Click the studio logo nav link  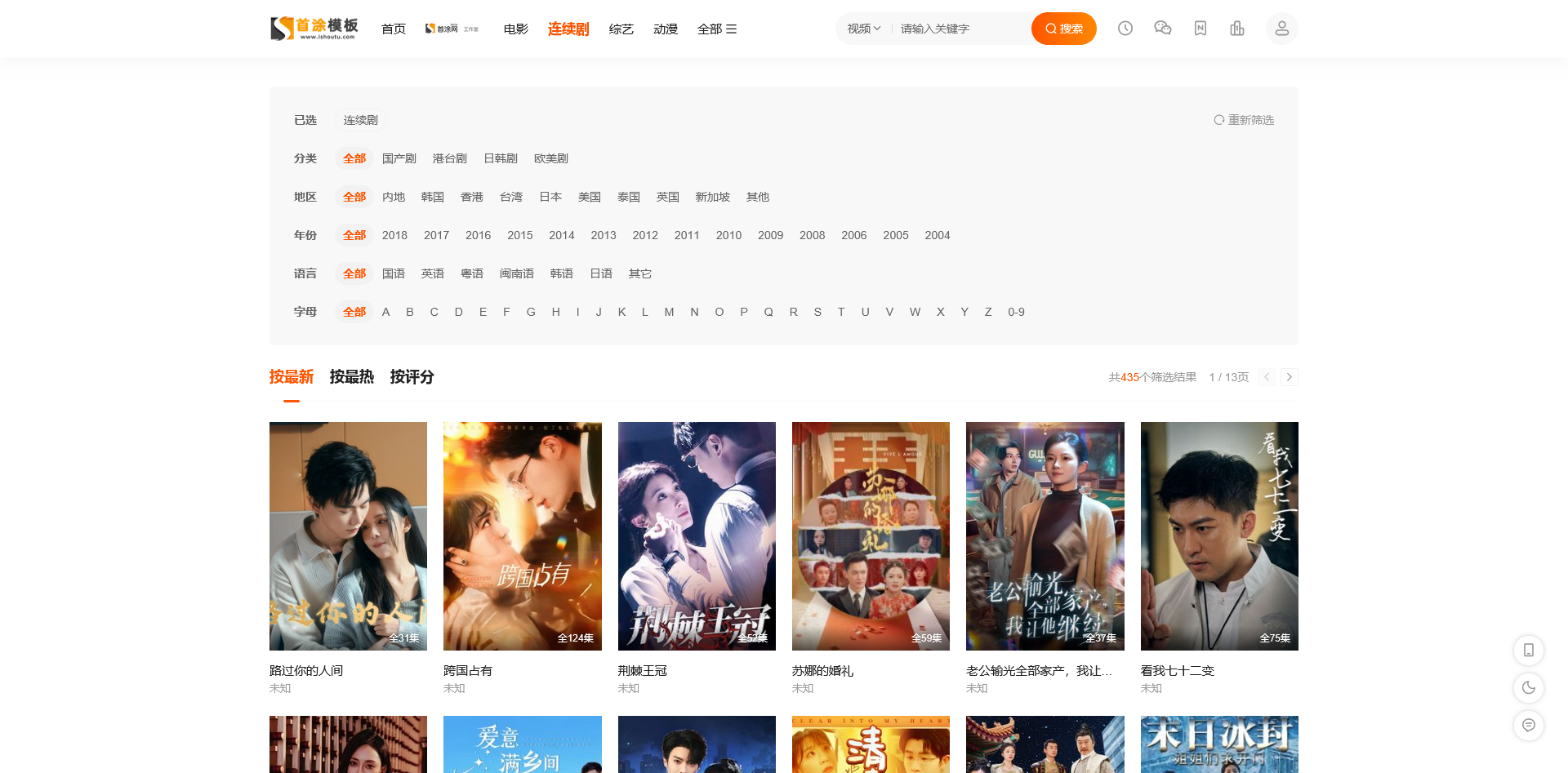click(x=452, y=29)
